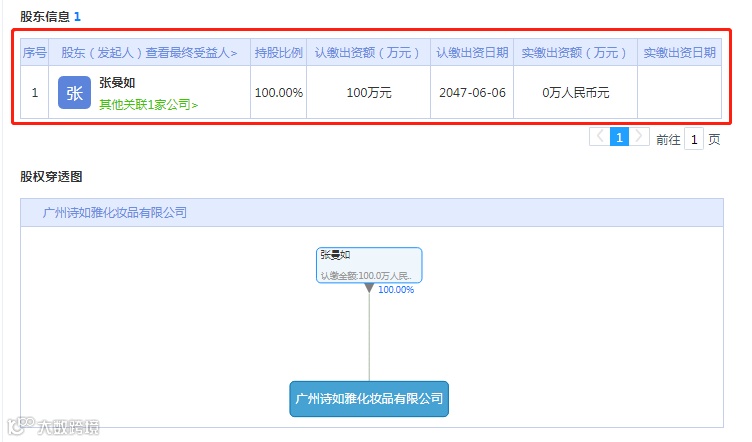Screen dimensions: 752x442
Task: Click the blue count 1 beside 股东信息
Action: pyautogui.click(x=77, y=17)
